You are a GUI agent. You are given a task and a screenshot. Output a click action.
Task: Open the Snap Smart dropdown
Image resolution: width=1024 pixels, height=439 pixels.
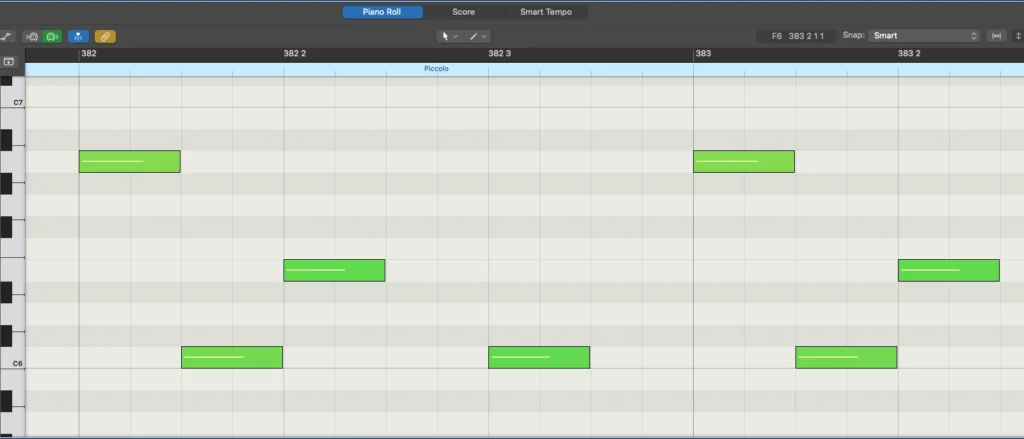click(924, 36)
